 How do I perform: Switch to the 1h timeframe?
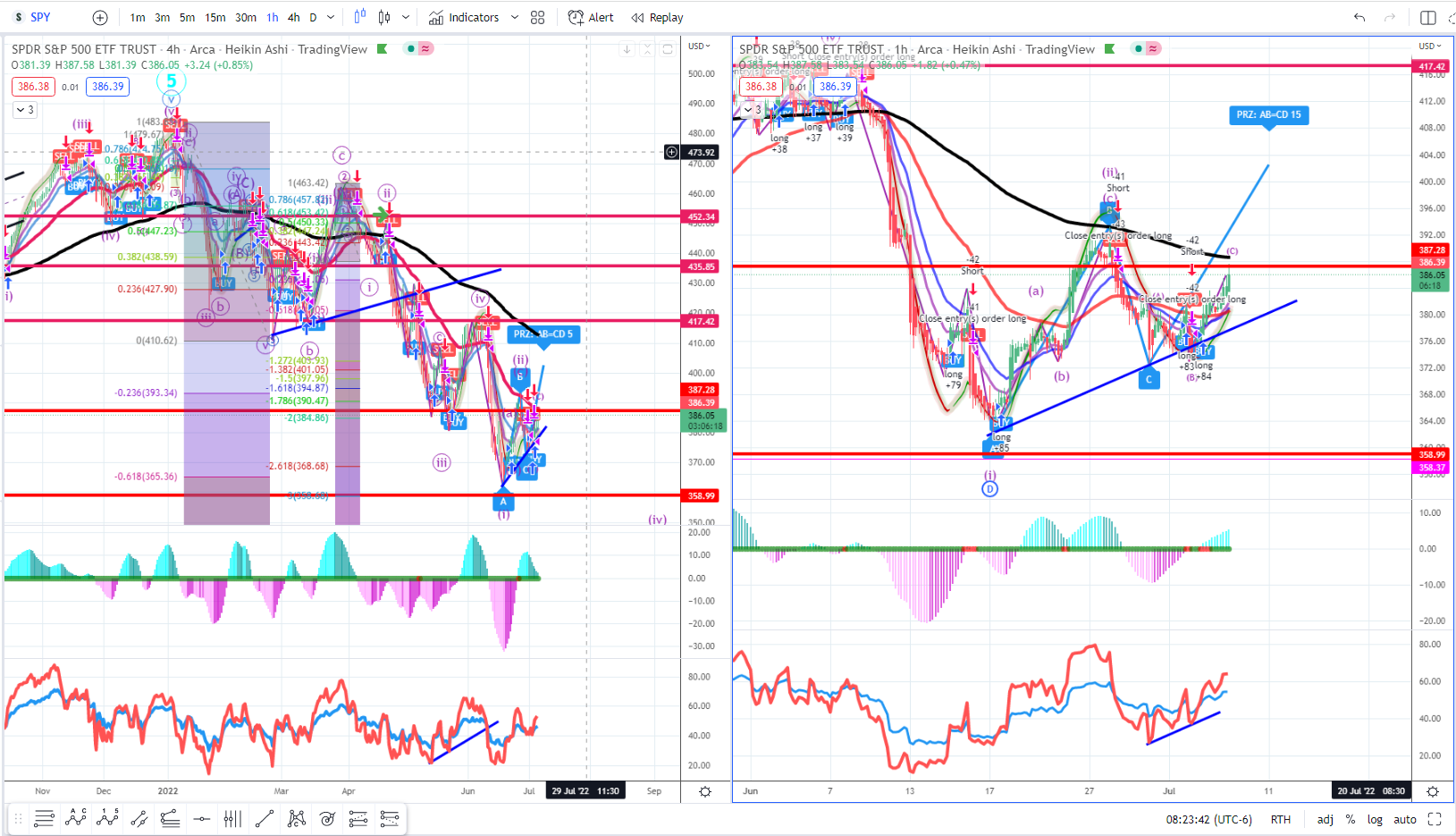[x=273, y=17]
